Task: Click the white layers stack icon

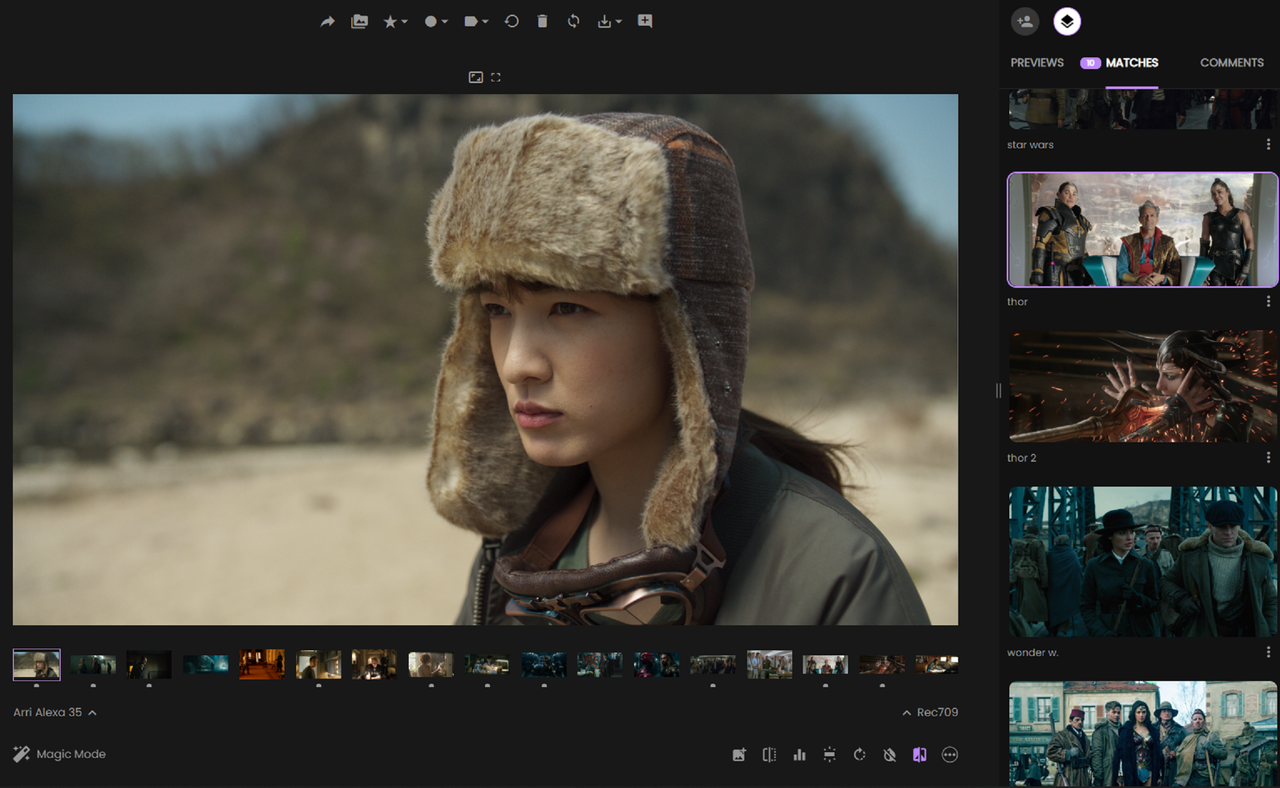Action: pos(1067,21)
